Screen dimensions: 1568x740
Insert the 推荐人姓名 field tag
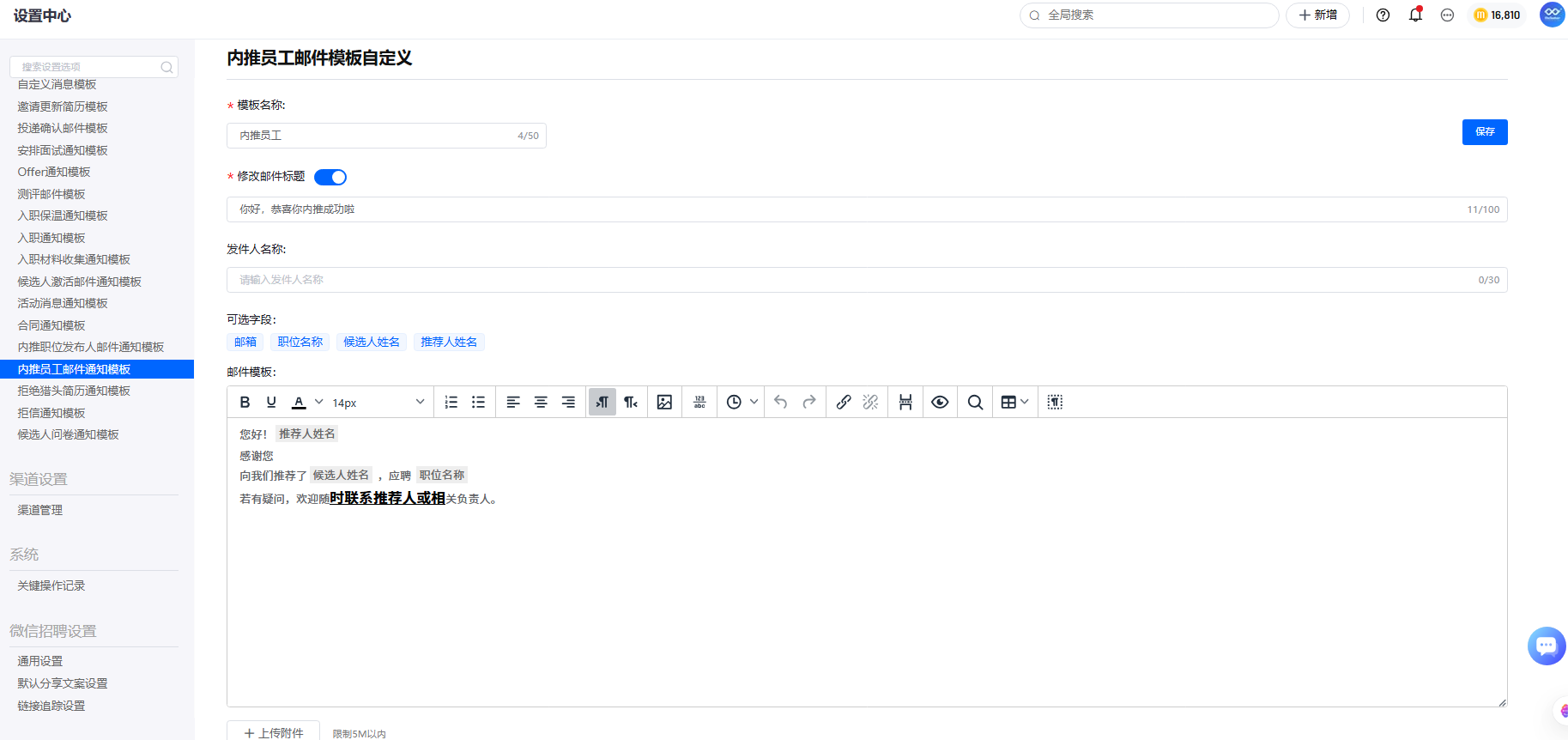[449, 342]
